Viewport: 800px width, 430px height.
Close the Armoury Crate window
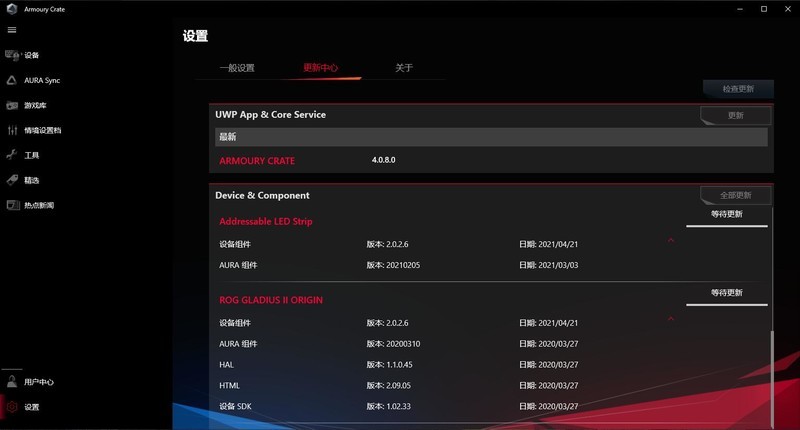tap(788, 9)
